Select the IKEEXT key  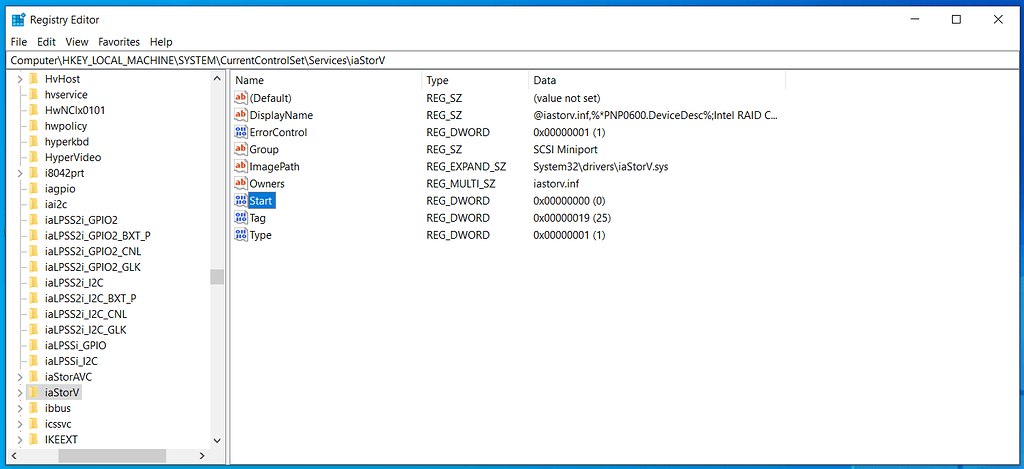[61, 440]
